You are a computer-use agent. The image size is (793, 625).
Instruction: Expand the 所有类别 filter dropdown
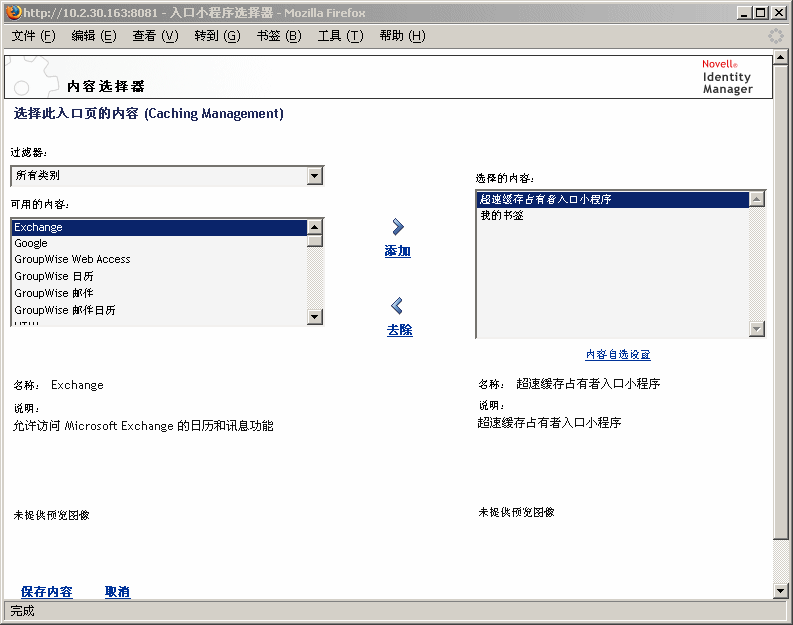315,175
